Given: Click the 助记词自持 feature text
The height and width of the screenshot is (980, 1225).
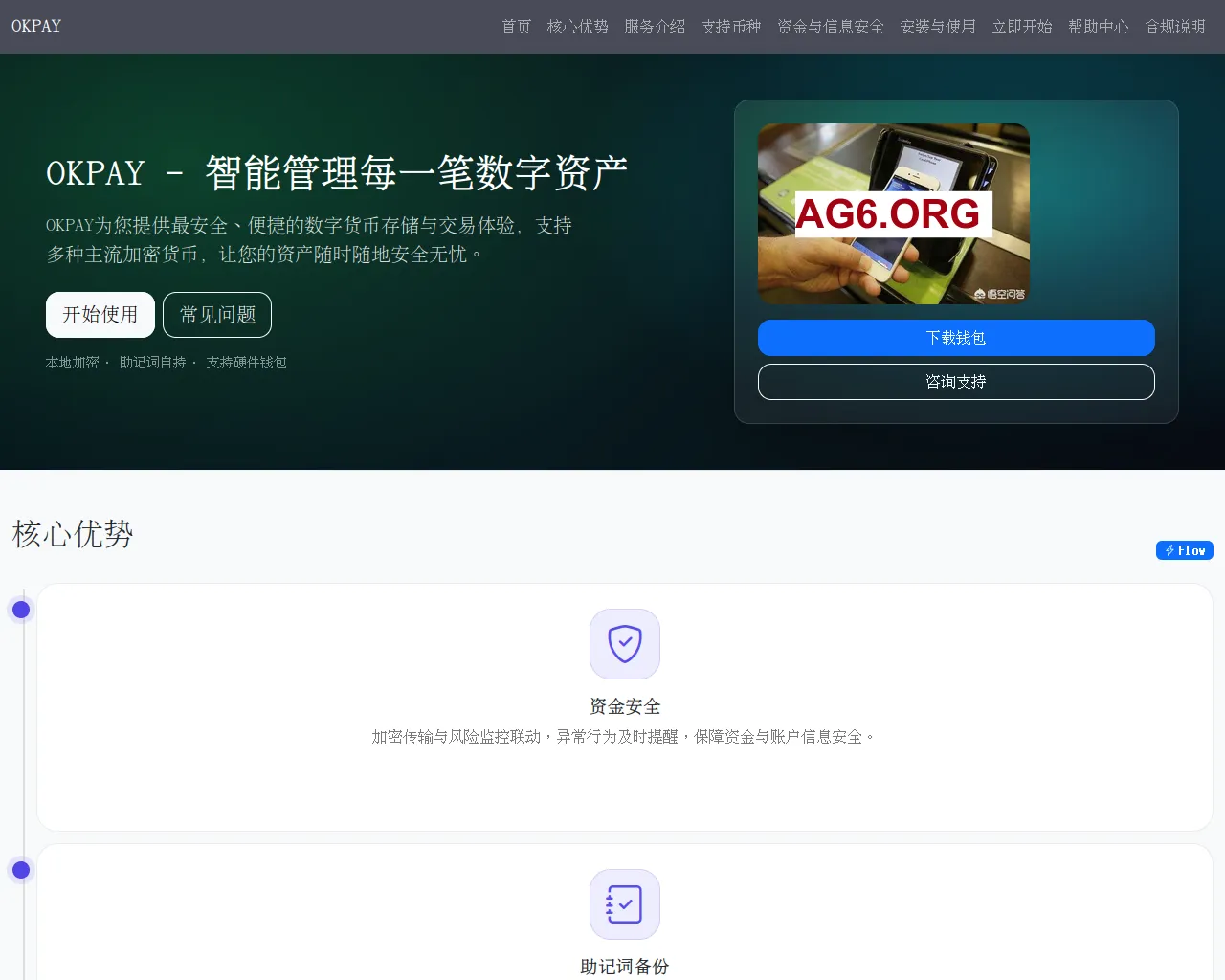Looking at the screenshot, I should 153,363.
